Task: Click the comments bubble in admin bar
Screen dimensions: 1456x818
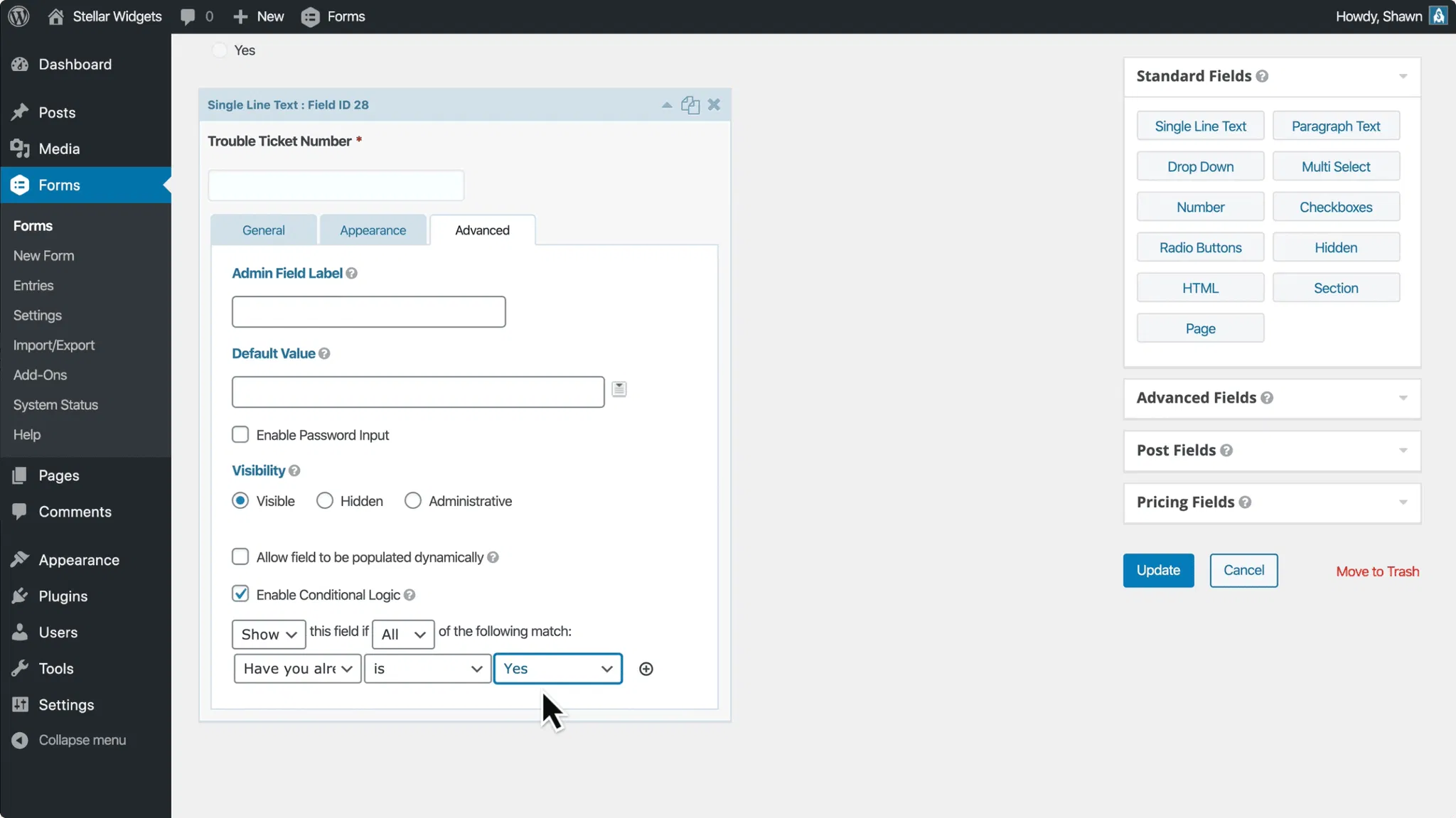Action: [188, 16]
